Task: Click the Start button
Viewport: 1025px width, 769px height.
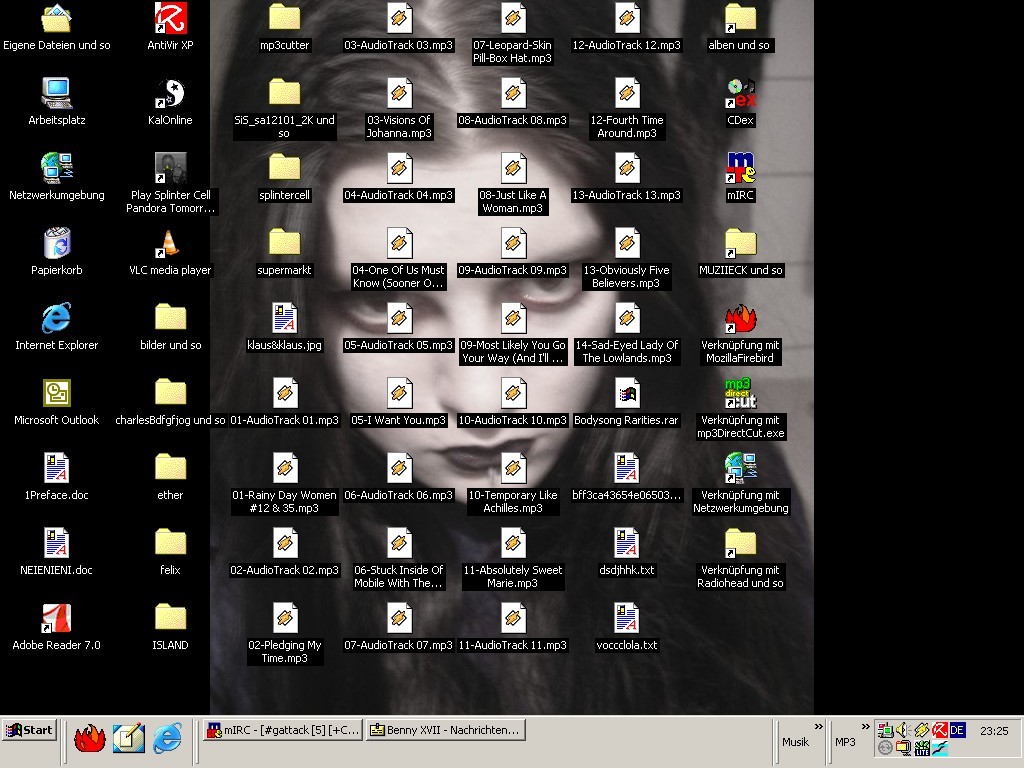Action: click(29, 730)
